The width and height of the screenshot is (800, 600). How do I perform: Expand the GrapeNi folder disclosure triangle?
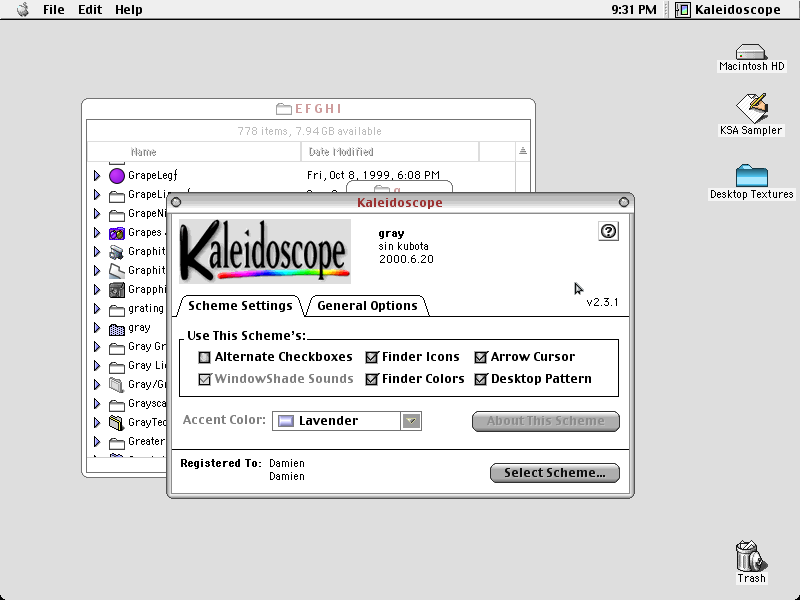97,214
